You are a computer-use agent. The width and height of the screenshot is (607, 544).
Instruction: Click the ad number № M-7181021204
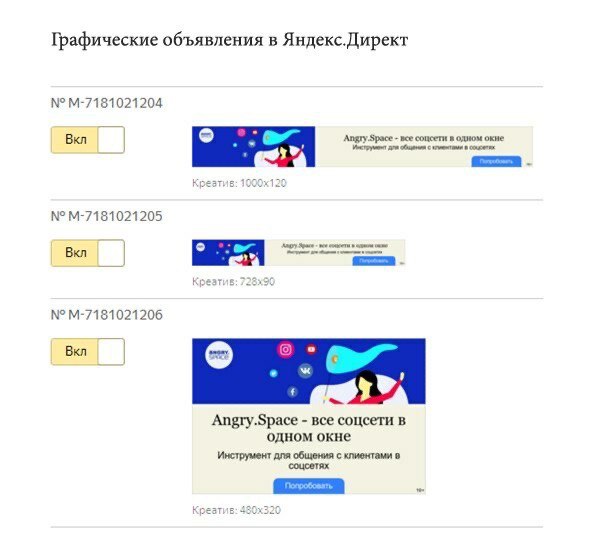pyautogui.click(x=106, y=103)
